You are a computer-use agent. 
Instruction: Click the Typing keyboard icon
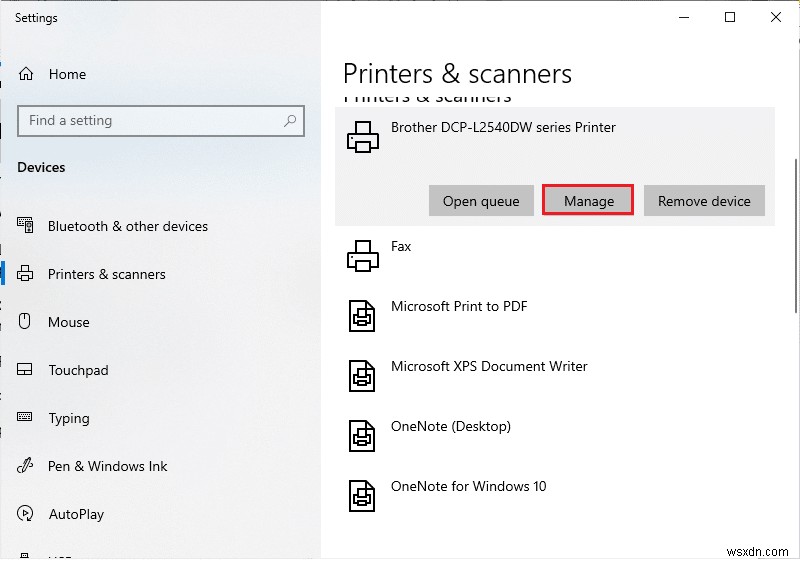click(x=24, y=417)
